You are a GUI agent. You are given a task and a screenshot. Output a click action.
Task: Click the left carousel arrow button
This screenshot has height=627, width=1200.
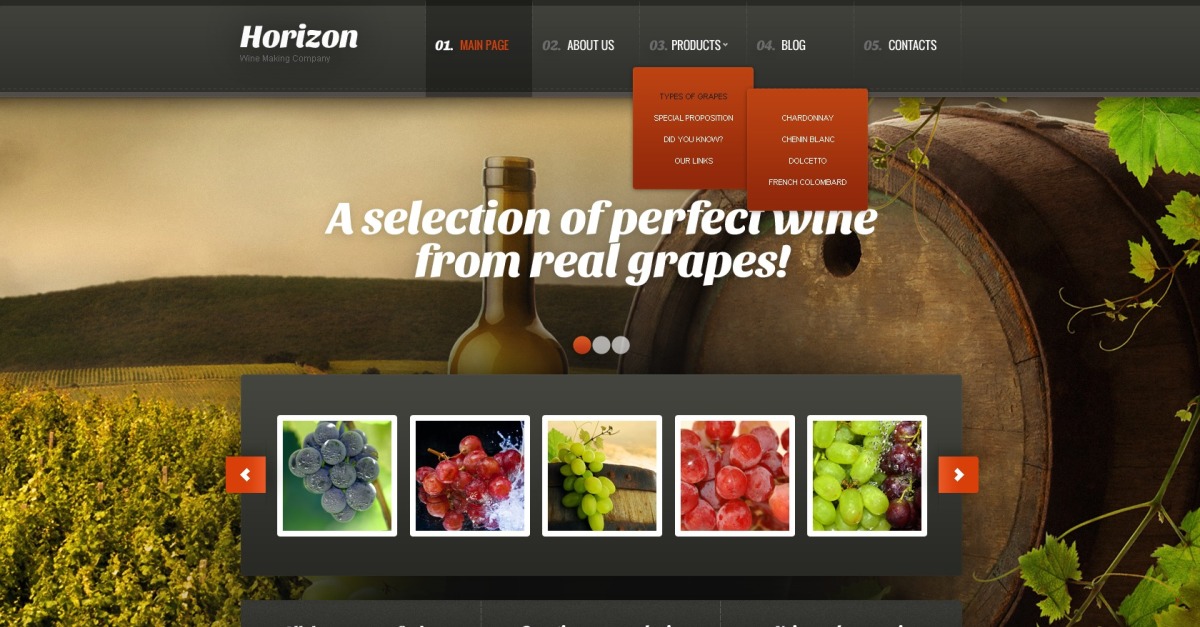coord(246,475)
